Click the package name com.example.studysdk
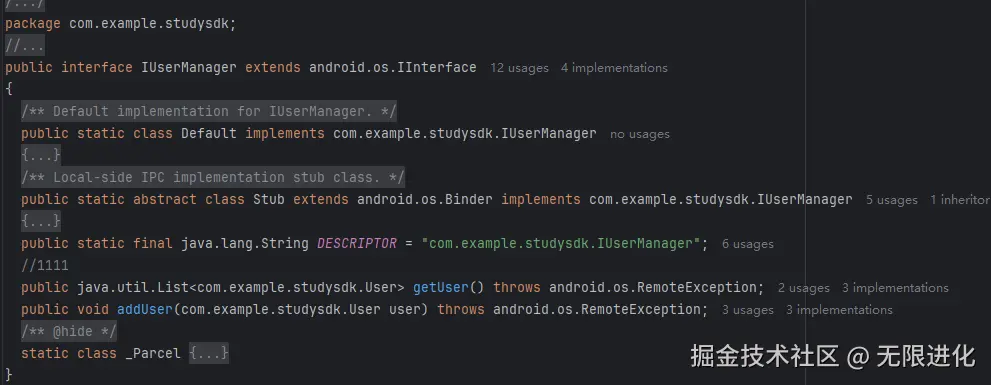The image size is (991, 385). coord(150,24)
